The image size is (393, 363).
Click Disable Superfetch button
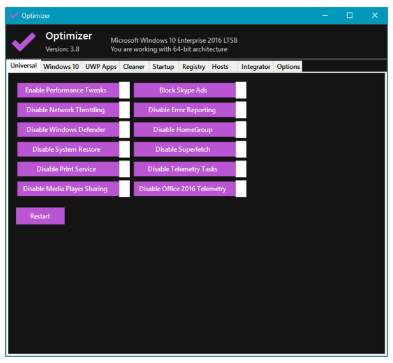(184, 149)
